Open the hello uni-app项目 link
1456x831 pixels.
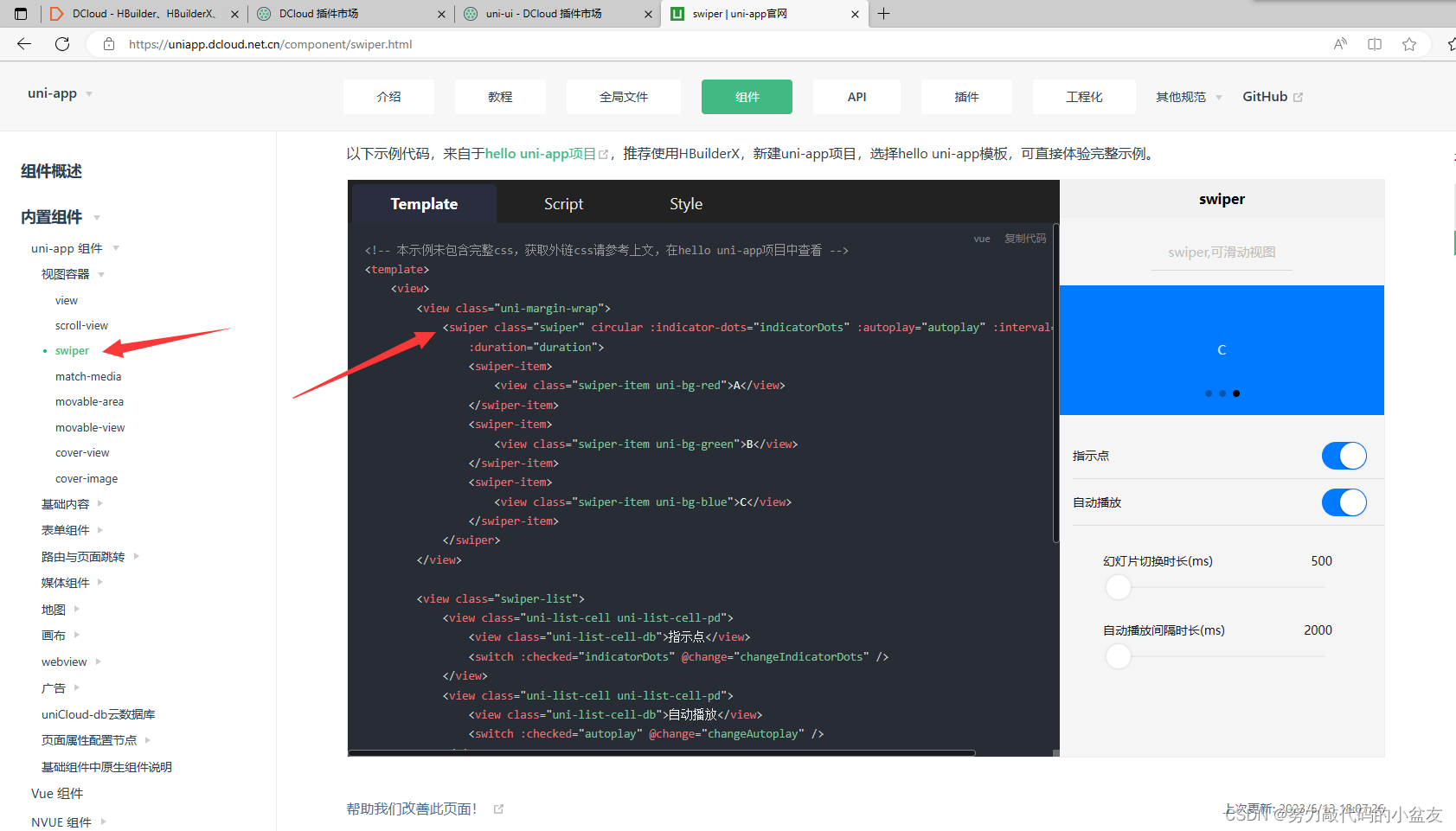pos(540,154)
